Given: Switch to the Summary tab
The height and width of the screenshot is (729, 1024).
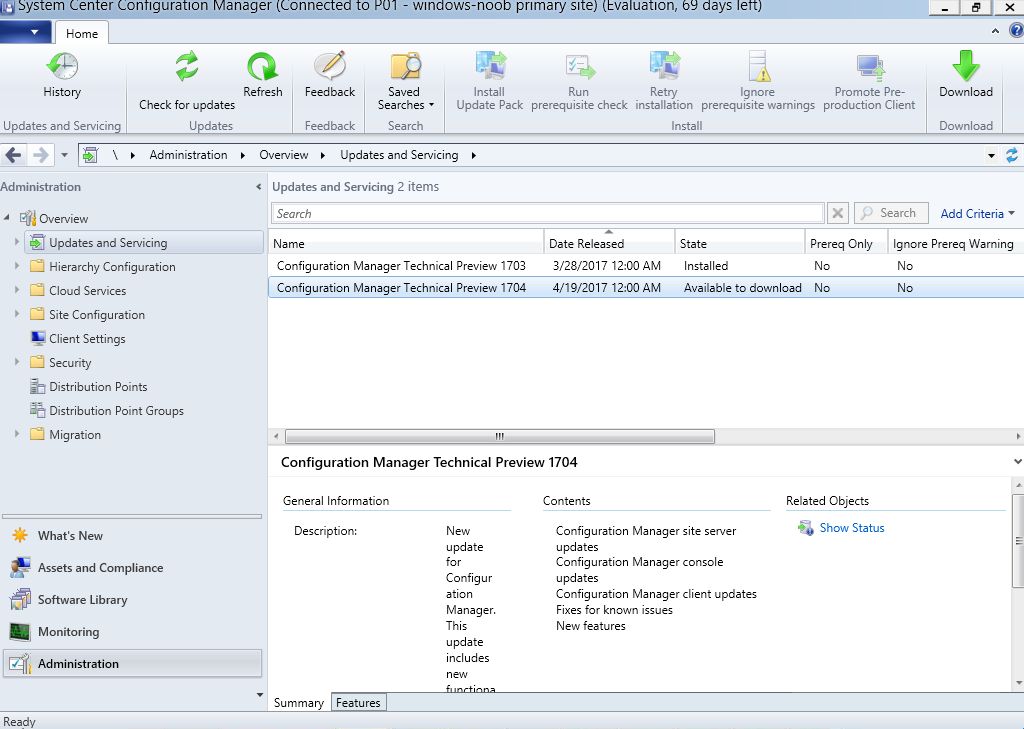Looking at the screenshot, I should (x=299, y=703).
